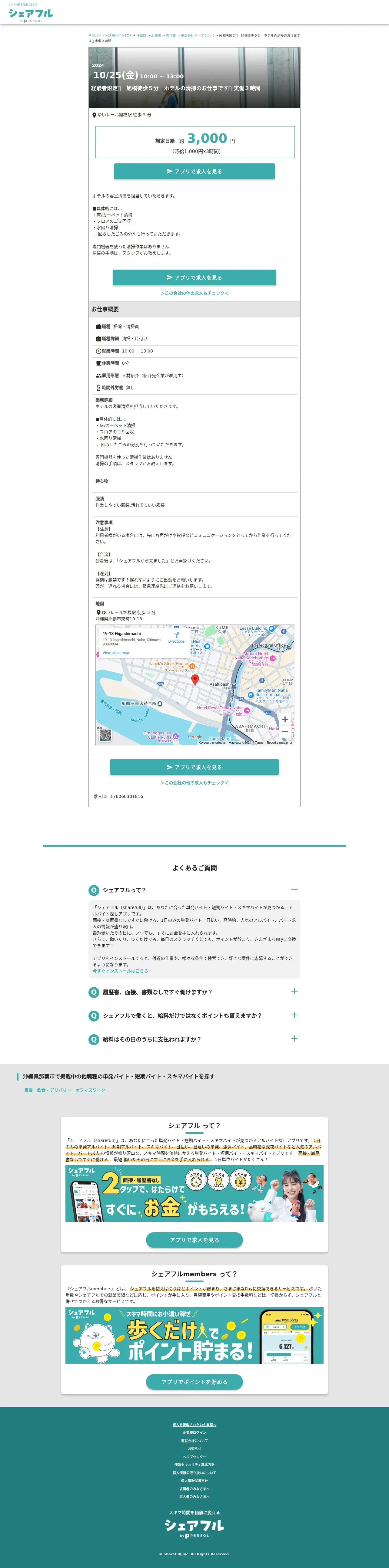Collapse the シェアフルって？ FAQ item
The image size is (389, 1568).
pos(194,891)
